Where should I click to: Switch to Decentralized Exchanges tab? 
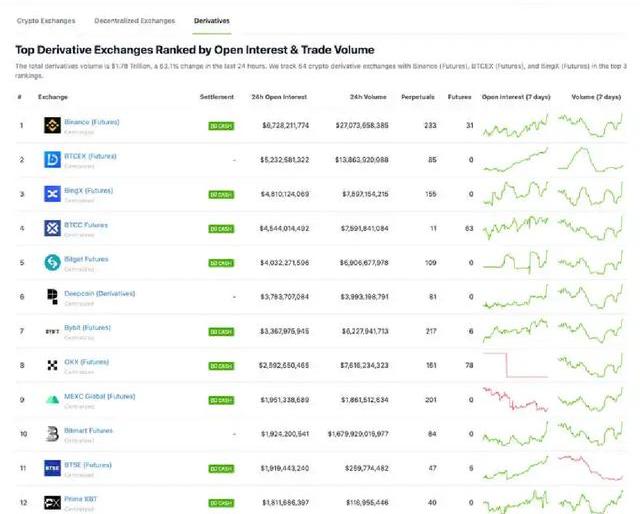point(134,21)
